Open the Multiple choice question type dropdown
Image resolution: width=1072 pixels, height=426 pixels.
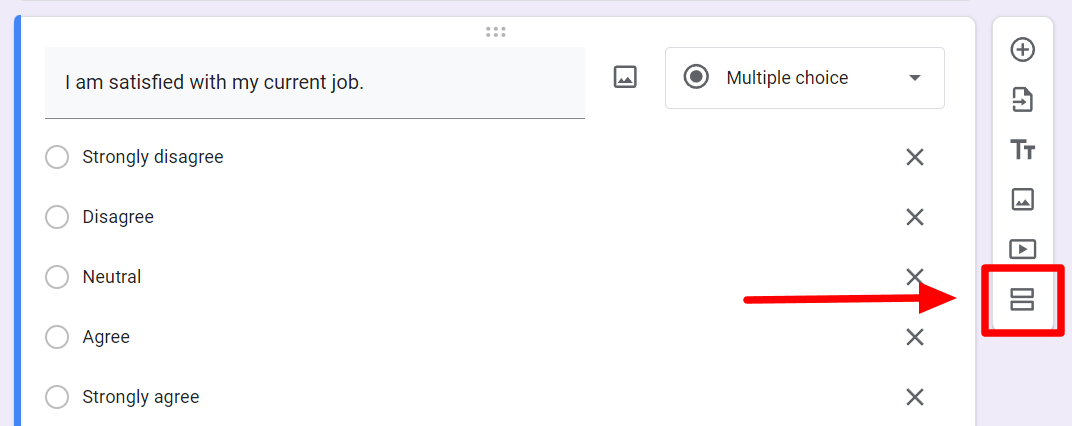pyautogui.click(x=805, y=78)
